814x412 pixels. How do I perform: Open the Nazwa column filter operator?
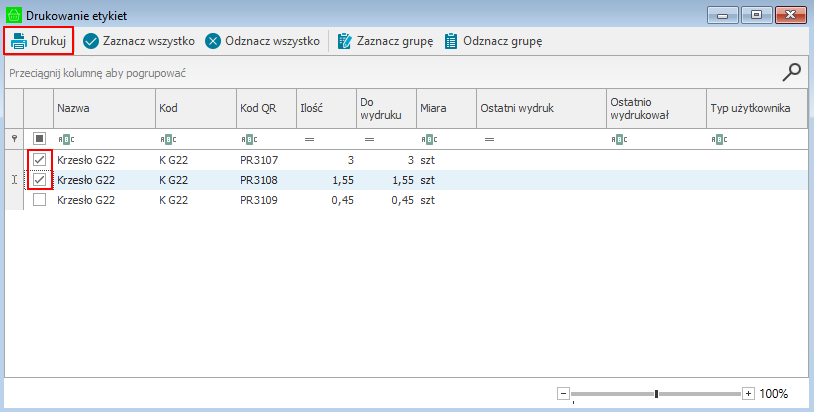[x=64, y=139]
